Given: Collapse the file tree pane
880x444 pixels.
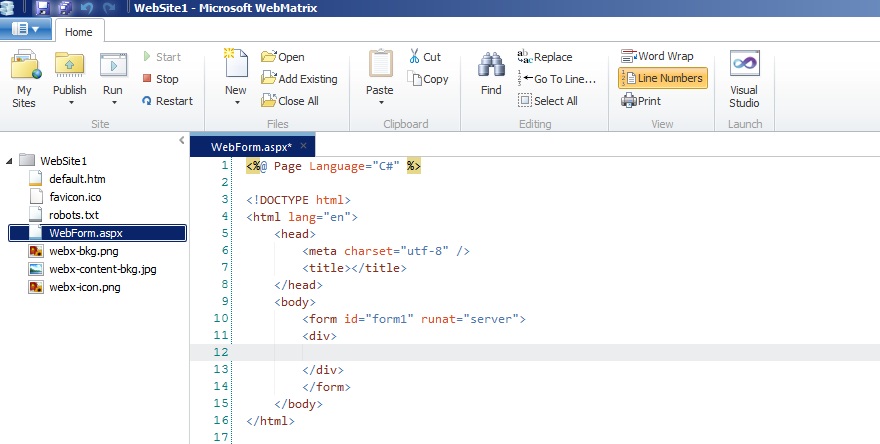Looking at the screenshot, I should (181, 140).
